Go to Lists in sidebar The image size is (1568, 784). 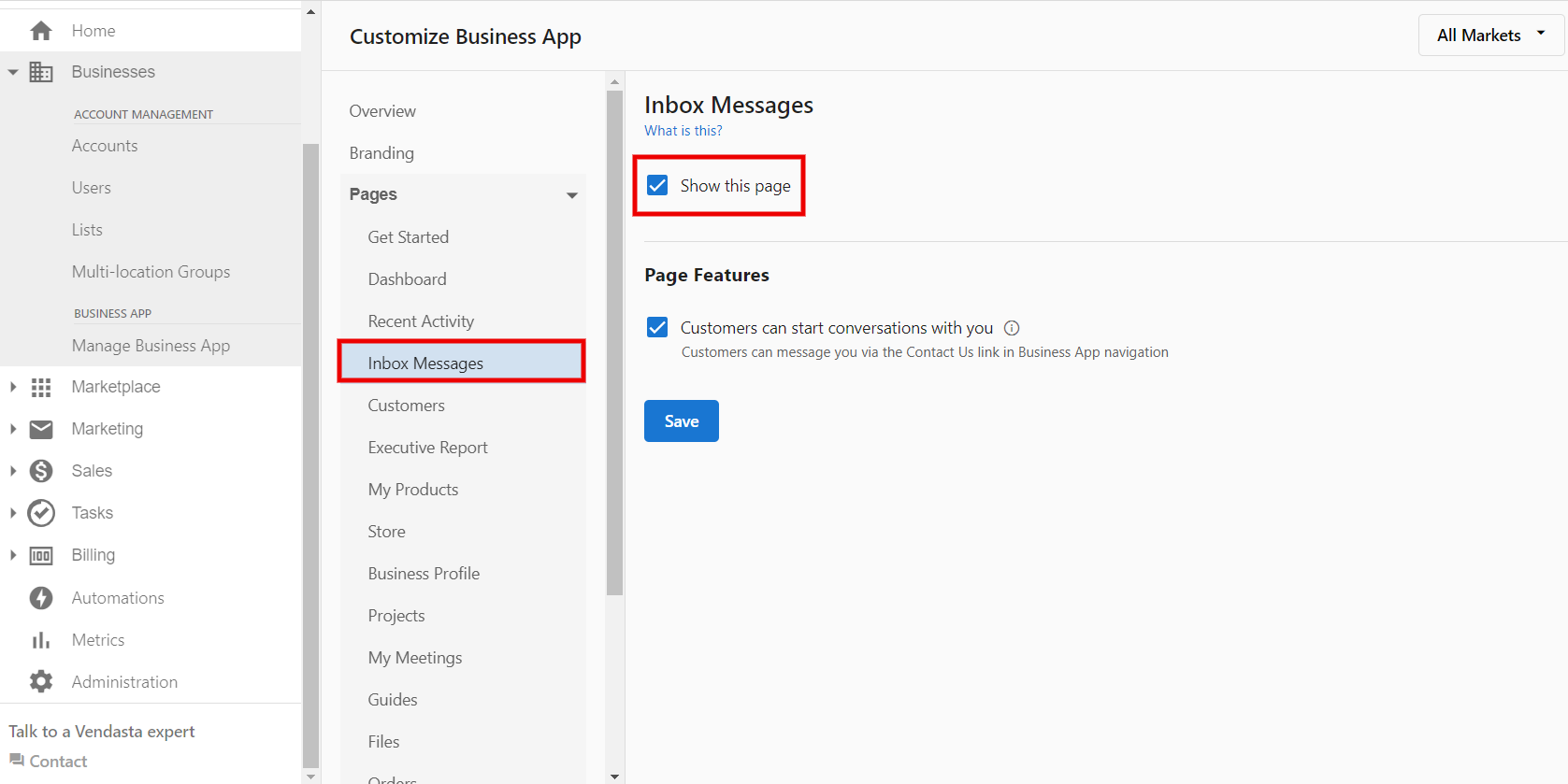87,230
